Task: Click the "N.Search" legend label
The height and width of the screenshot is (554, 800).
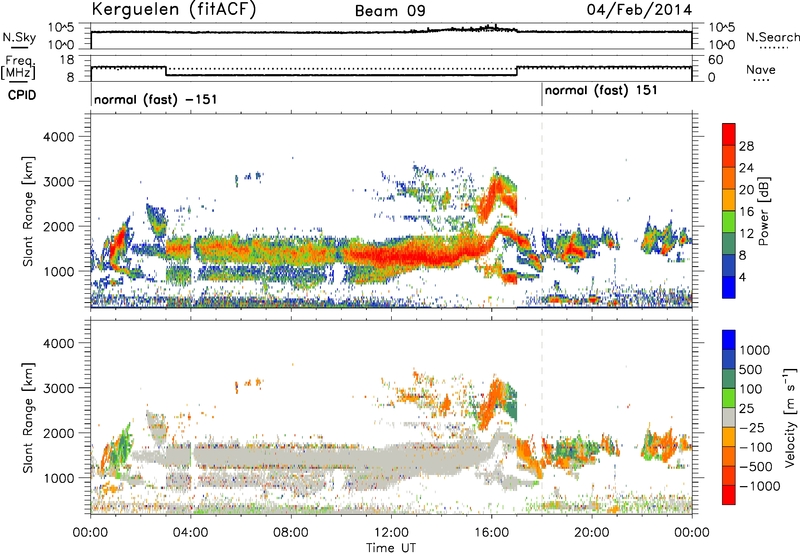Action: click(x=772, y=37)
